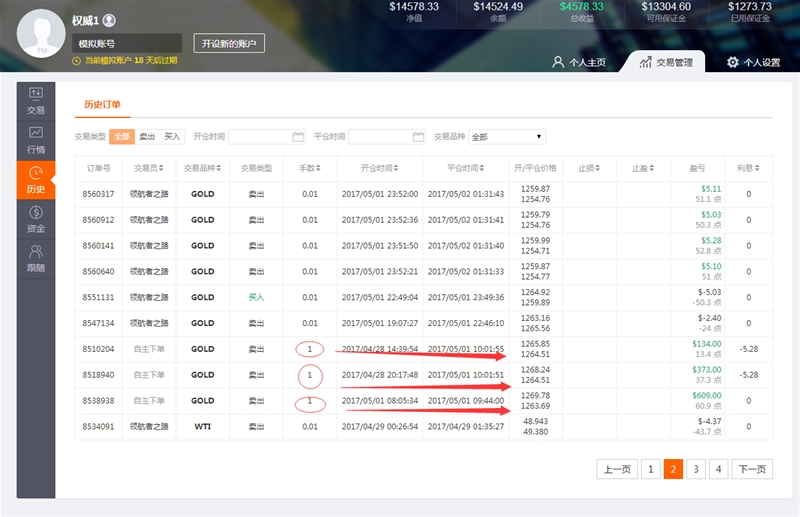Click 自主下单 trader in order 8538938 row

coord(149,401)
